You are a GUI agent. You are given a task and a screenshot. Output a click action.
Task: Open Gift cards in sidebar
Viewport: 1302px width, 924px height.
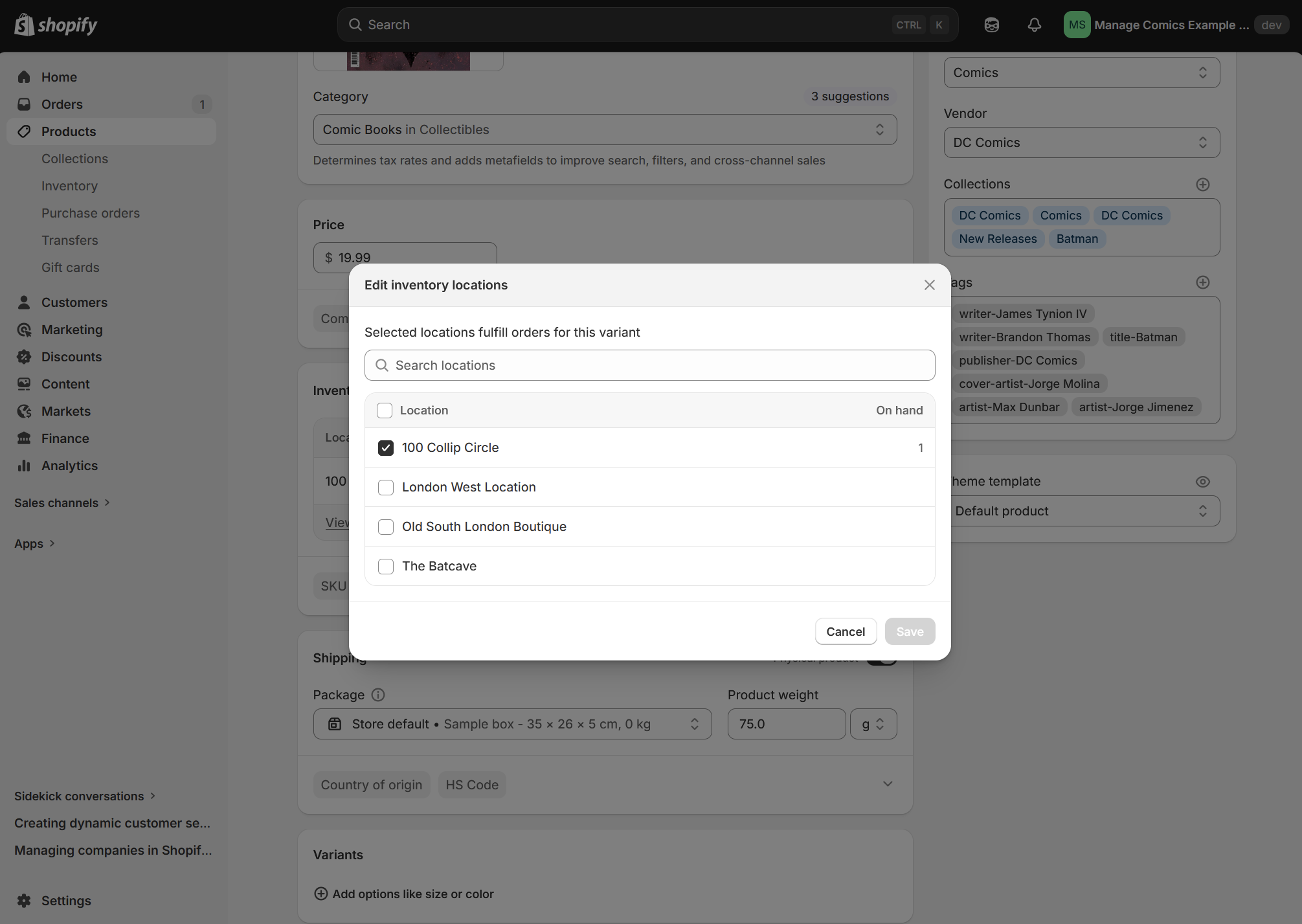tap(71, 267)
